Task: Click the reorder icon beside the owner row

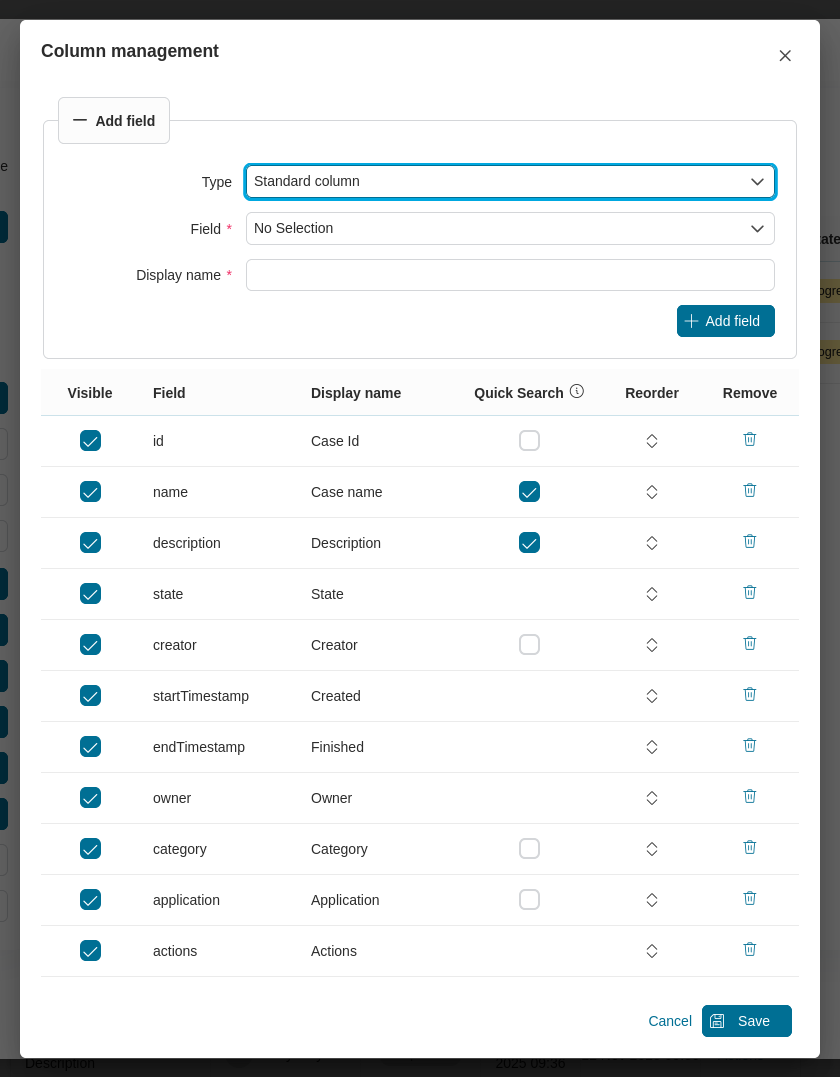Action: (652, 797)
